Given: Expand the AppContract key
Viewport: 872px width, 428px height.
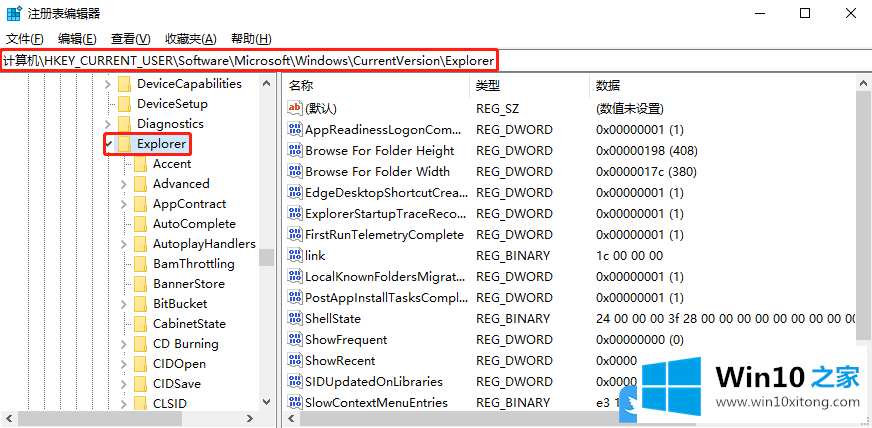Looking at the screenshot, I should click(123, 204).
